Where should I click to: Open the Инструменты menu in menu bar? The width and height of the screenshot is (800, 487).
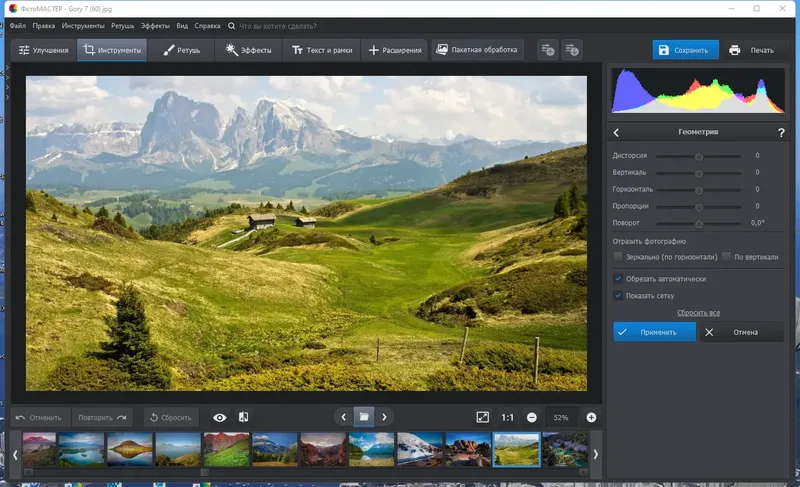[83, 25]
